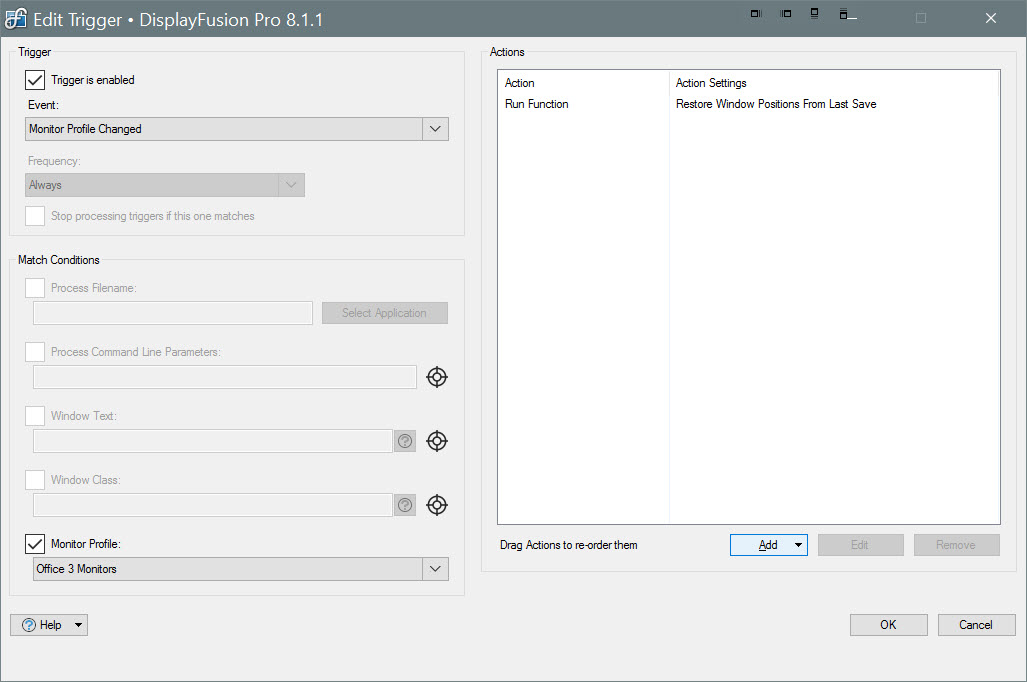
Task: Click the DisplayFusion logo in the title bar
Action: tap(16, 19)
